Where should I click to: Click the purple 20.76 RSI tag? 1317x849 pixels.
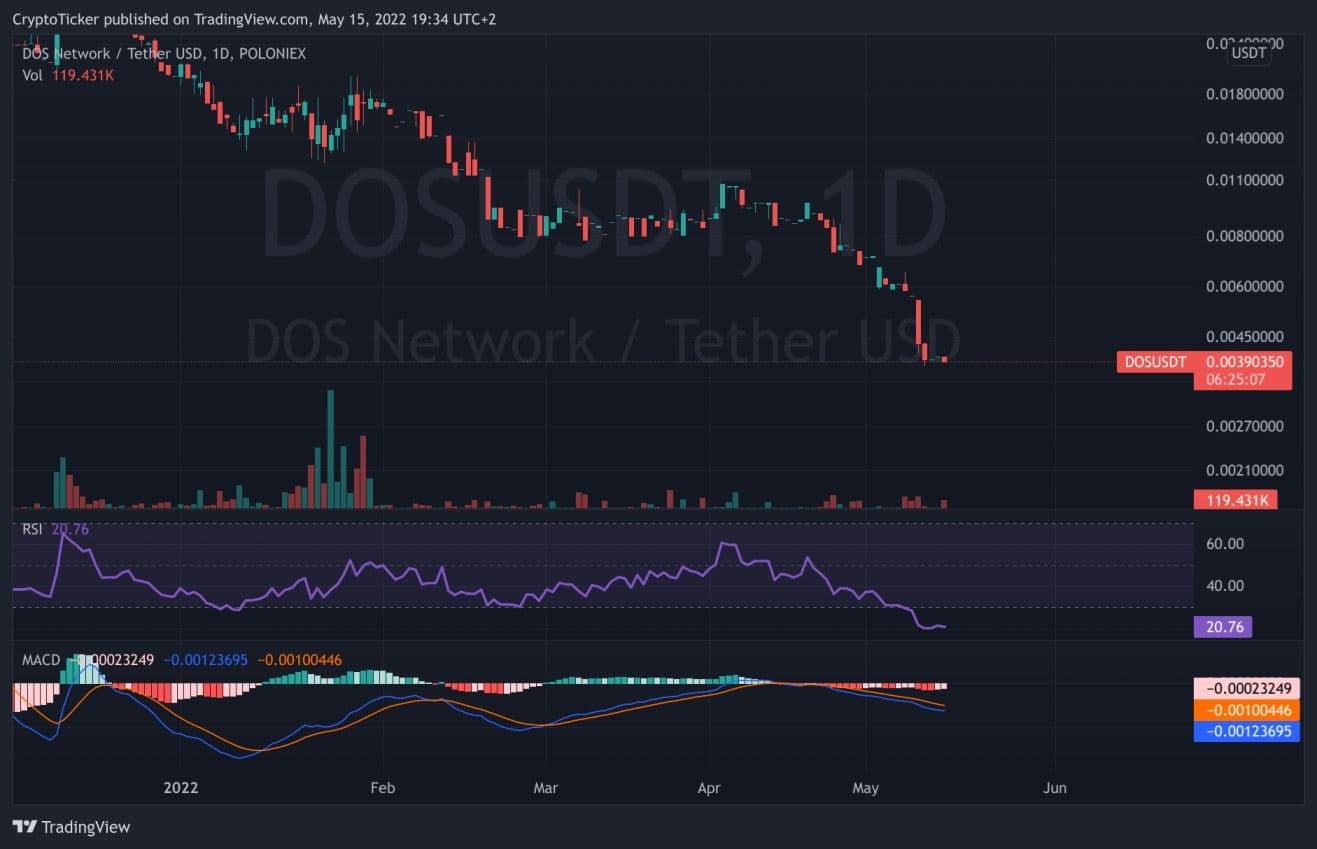coord(1222,627)
